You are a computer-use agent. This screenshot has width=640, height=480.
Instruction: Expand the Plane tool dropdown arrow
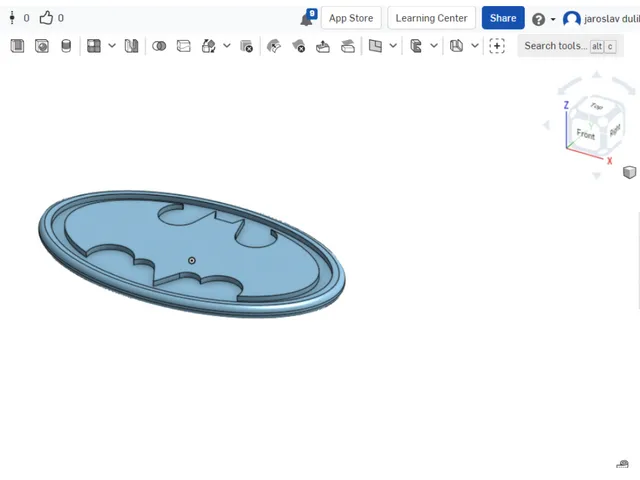click(x=393, y=46)
